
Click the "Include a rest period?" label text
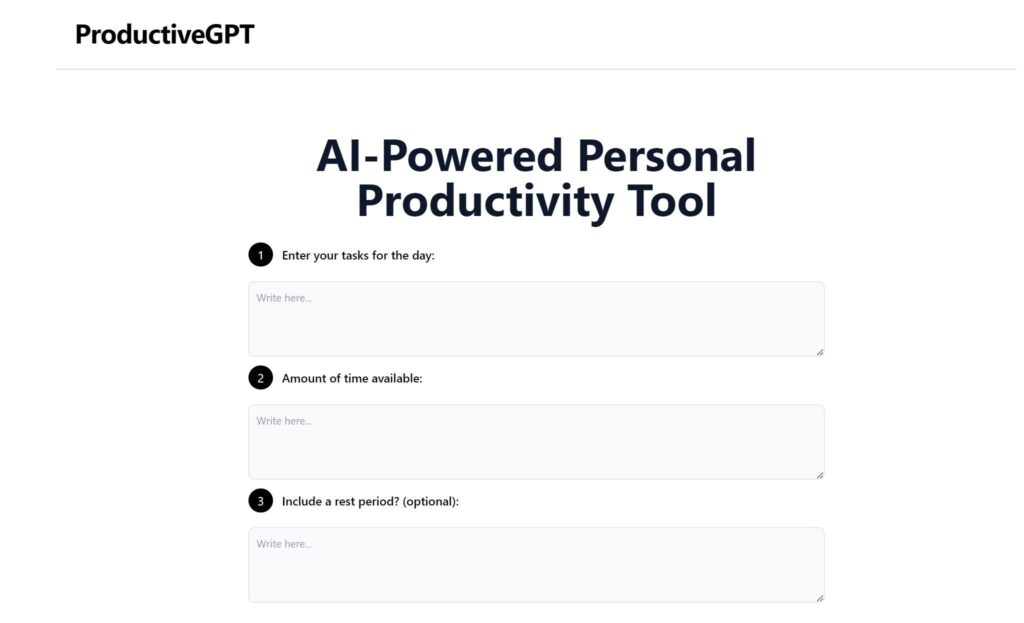click(340, 501)
